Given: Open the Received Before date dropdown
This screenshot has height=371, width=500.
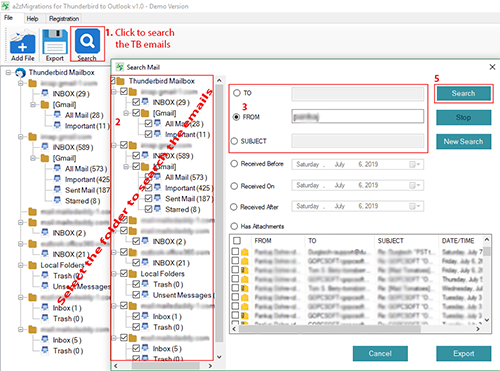Looking at the screenshot, I should [x=414, y=164].
